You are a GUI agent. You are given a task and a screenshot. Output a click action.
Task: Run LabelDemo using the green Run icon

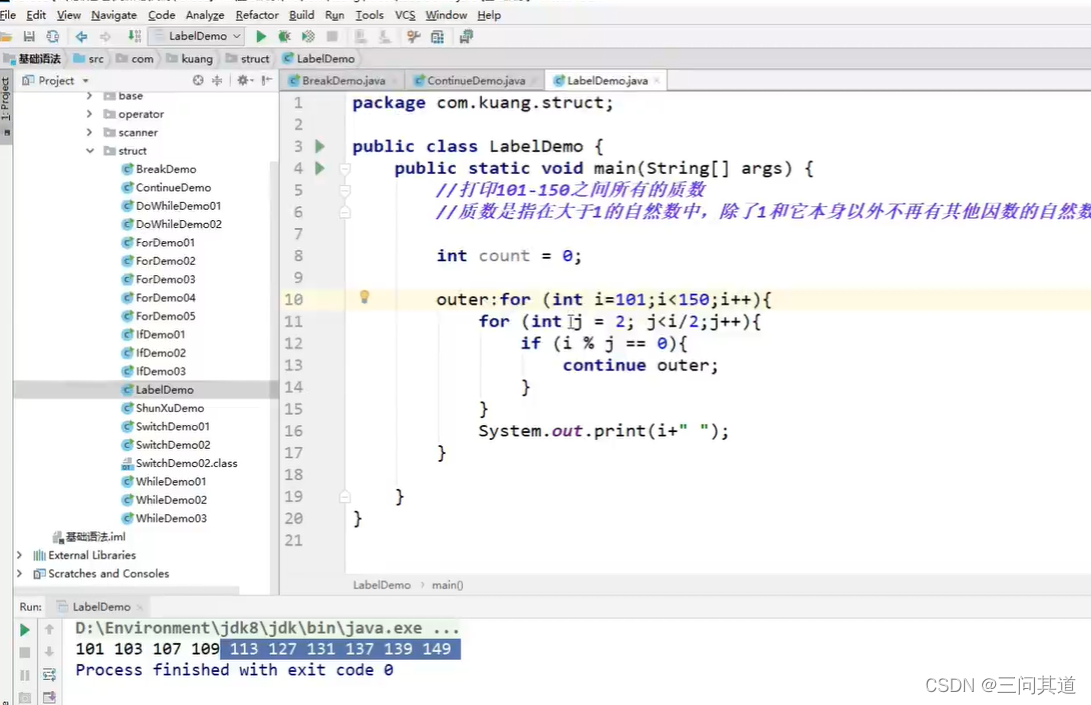259,35
